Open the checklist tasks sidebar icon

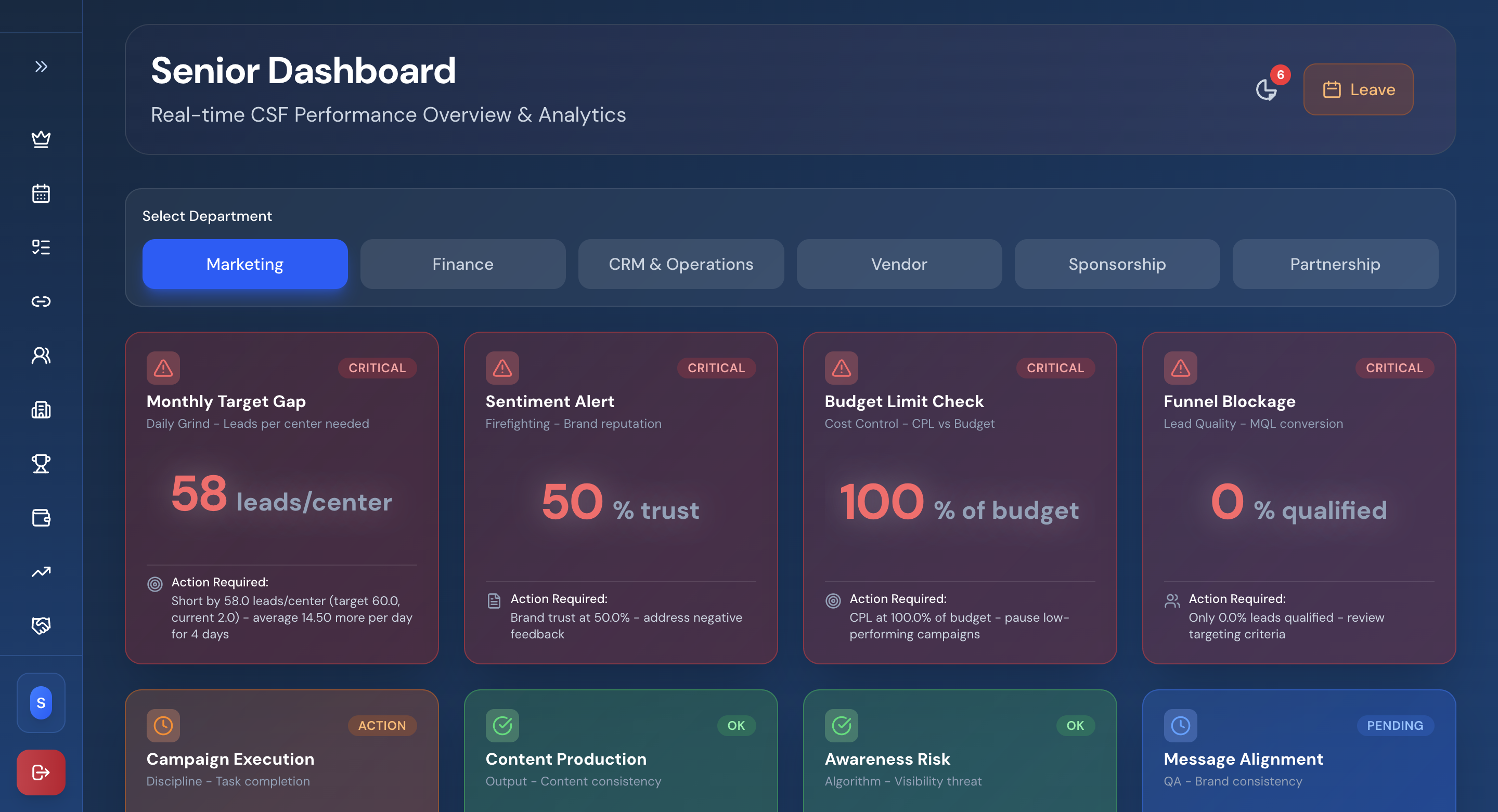[41, 247]
